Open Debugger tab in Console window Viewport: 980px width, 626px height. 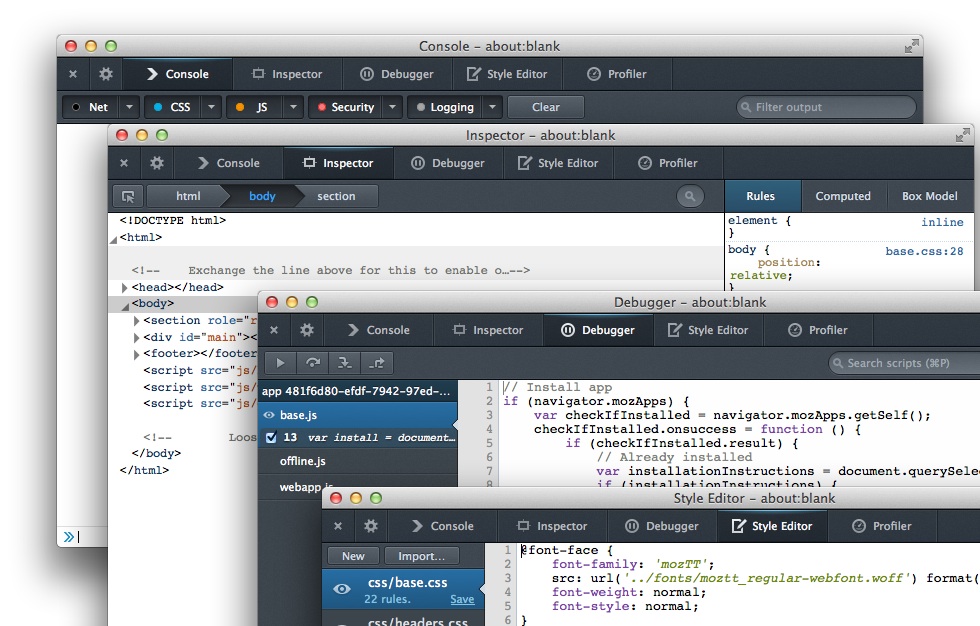[x=397, y=74]
